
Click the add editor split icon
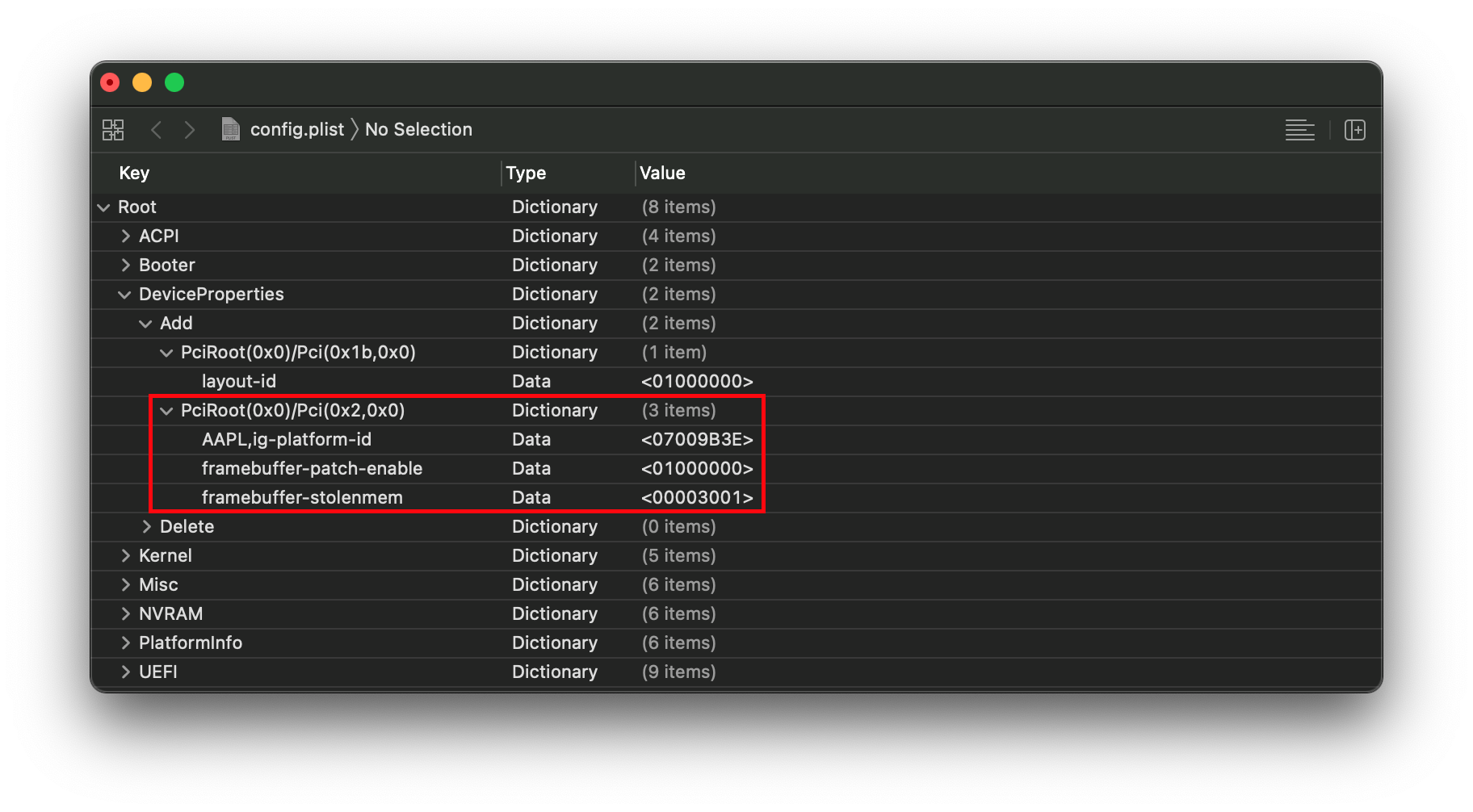click(x=1354, y=130)
